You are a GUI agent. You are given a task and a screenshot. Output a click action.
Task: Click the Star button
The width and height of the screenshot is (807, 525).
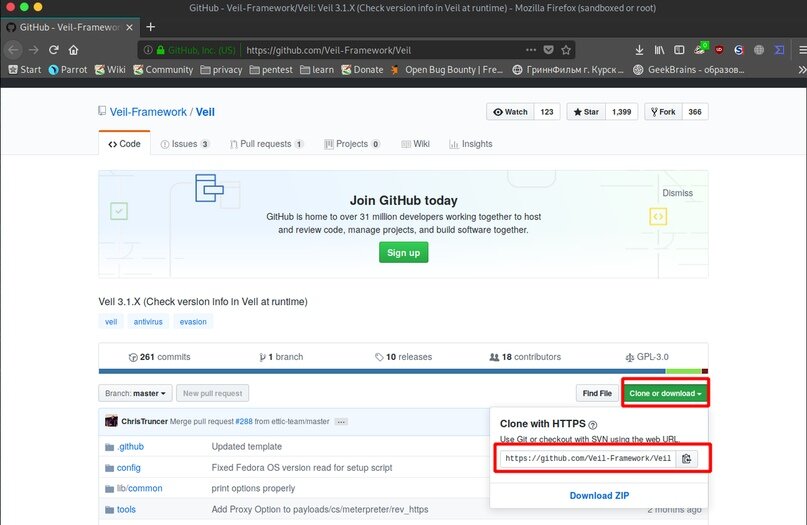click(586, 112)
